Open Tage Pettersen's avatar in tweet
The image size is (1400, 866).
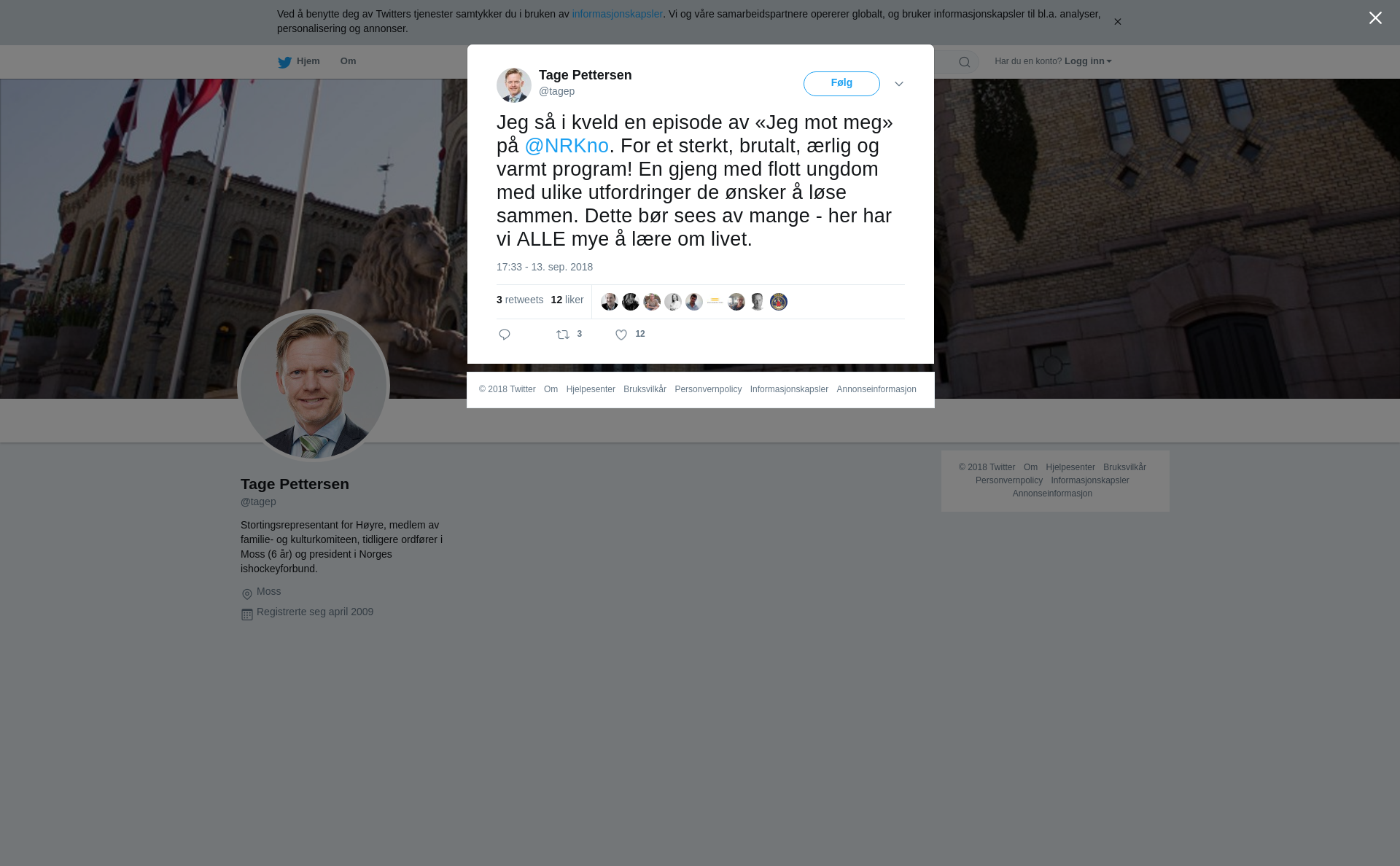pos(514,85)
